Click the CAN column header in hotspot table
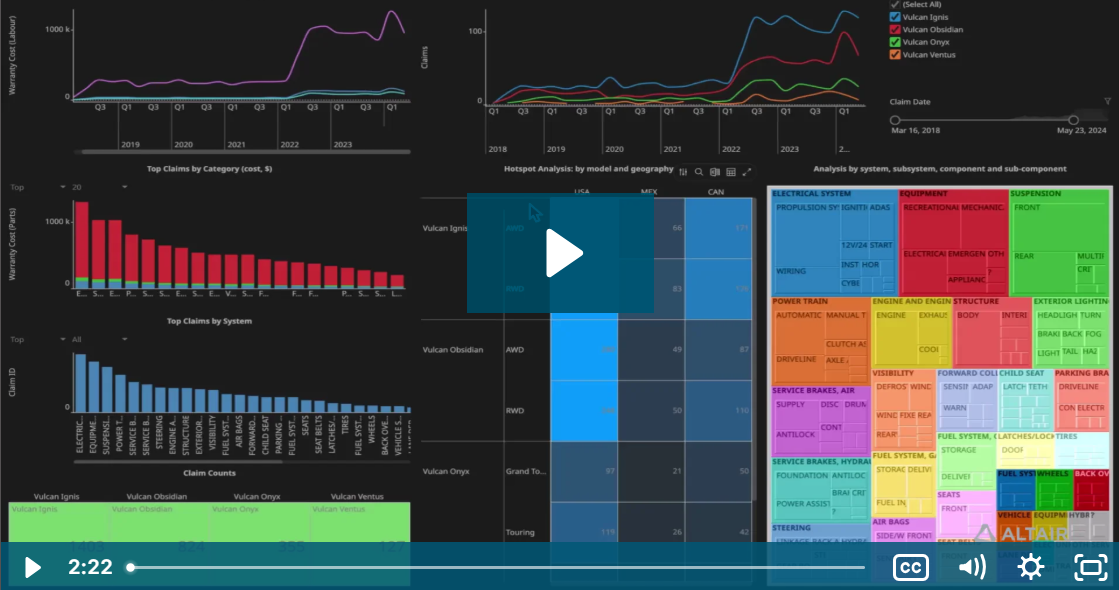Image resolution: width=1119 pixels, height=590 pixels. (716, 192)
